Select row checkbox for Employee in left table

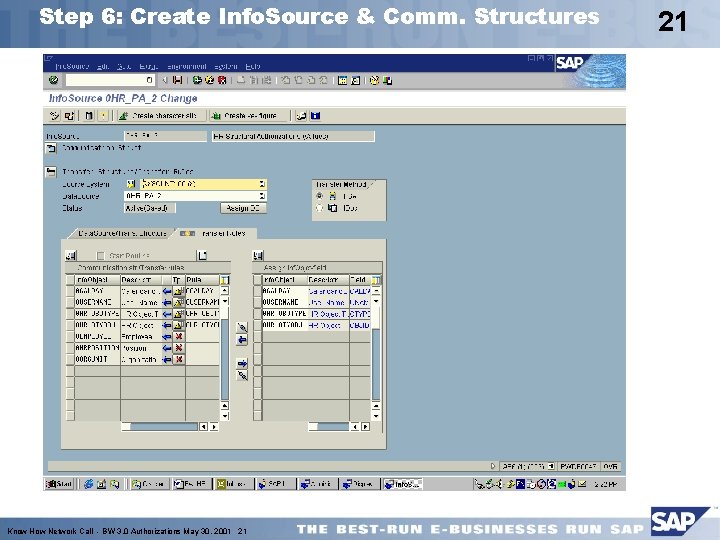pyautogui.click(x=70, y=337)
